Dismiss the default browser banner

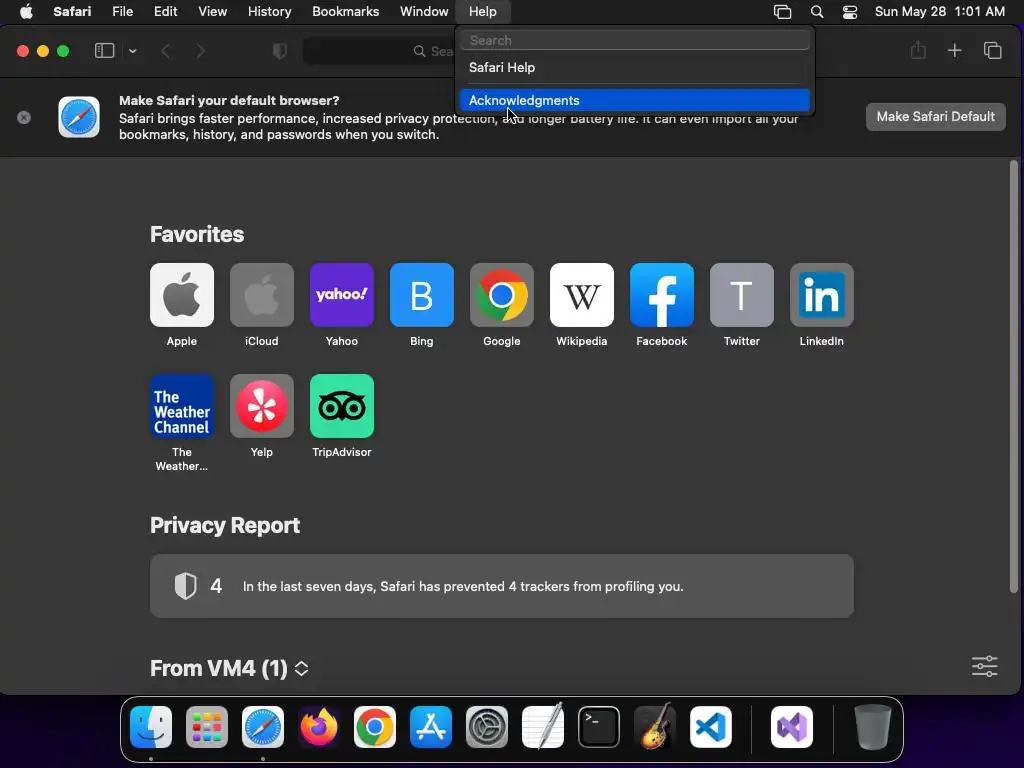coord(24,118)
